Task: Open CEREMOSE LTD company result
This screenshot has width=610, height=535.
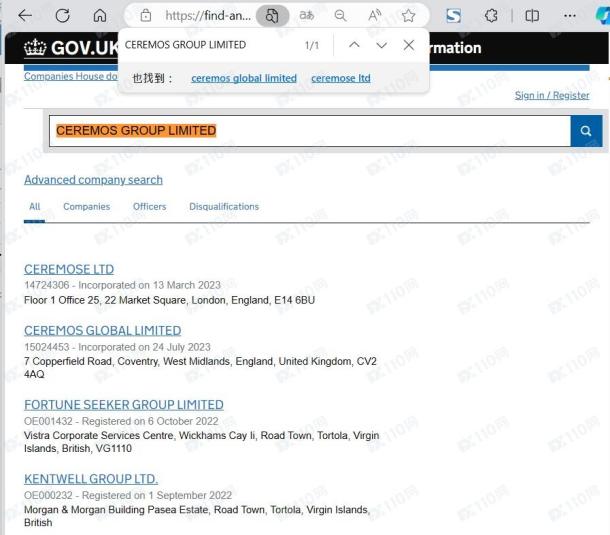Action: pyautogui.click(x=69, y=269)
